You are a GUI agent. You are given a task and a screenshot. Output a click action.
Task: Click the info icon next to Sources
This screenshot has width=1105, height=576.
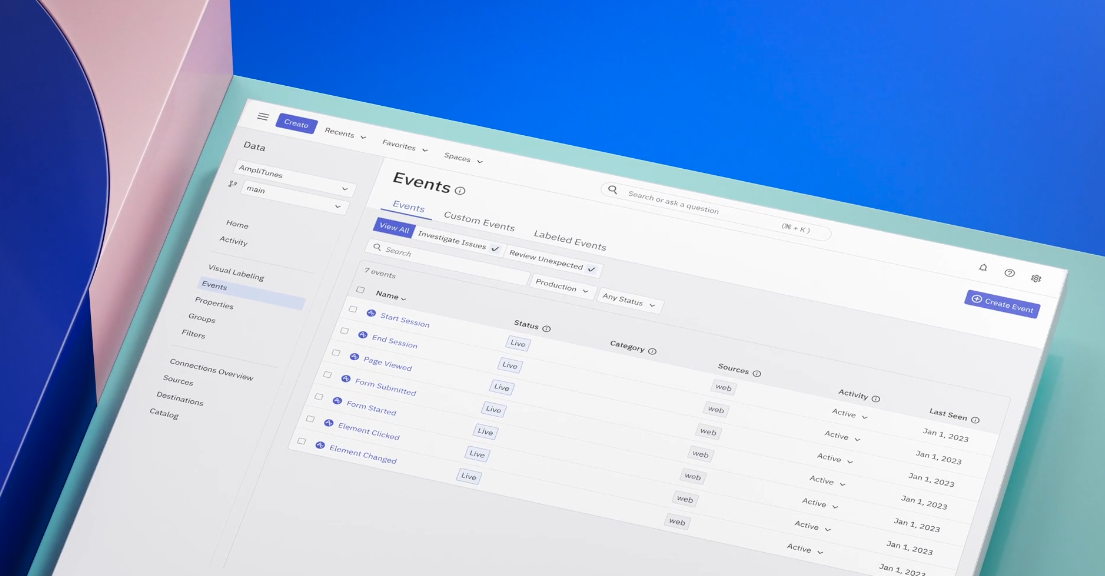tap(757, 373)
